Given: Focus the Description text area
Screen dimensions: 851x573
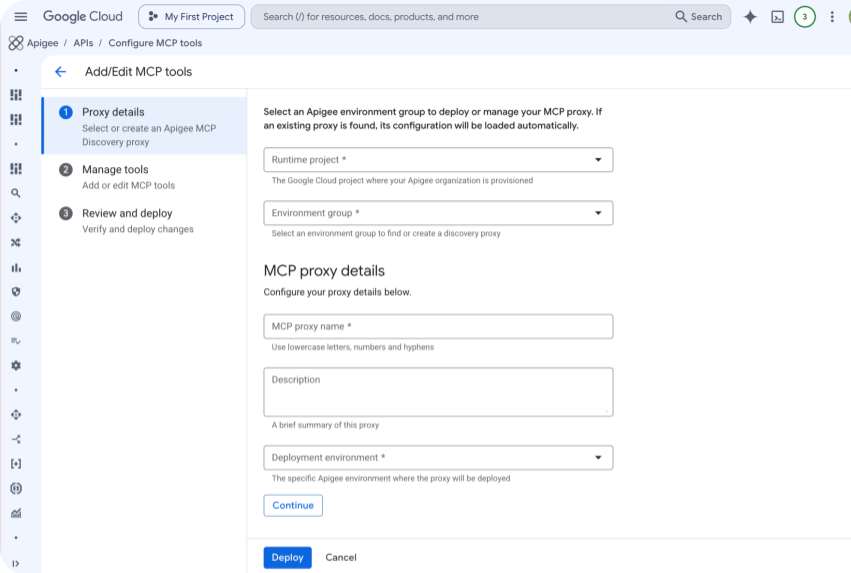Looking at the screenshot, I should 438,392.
